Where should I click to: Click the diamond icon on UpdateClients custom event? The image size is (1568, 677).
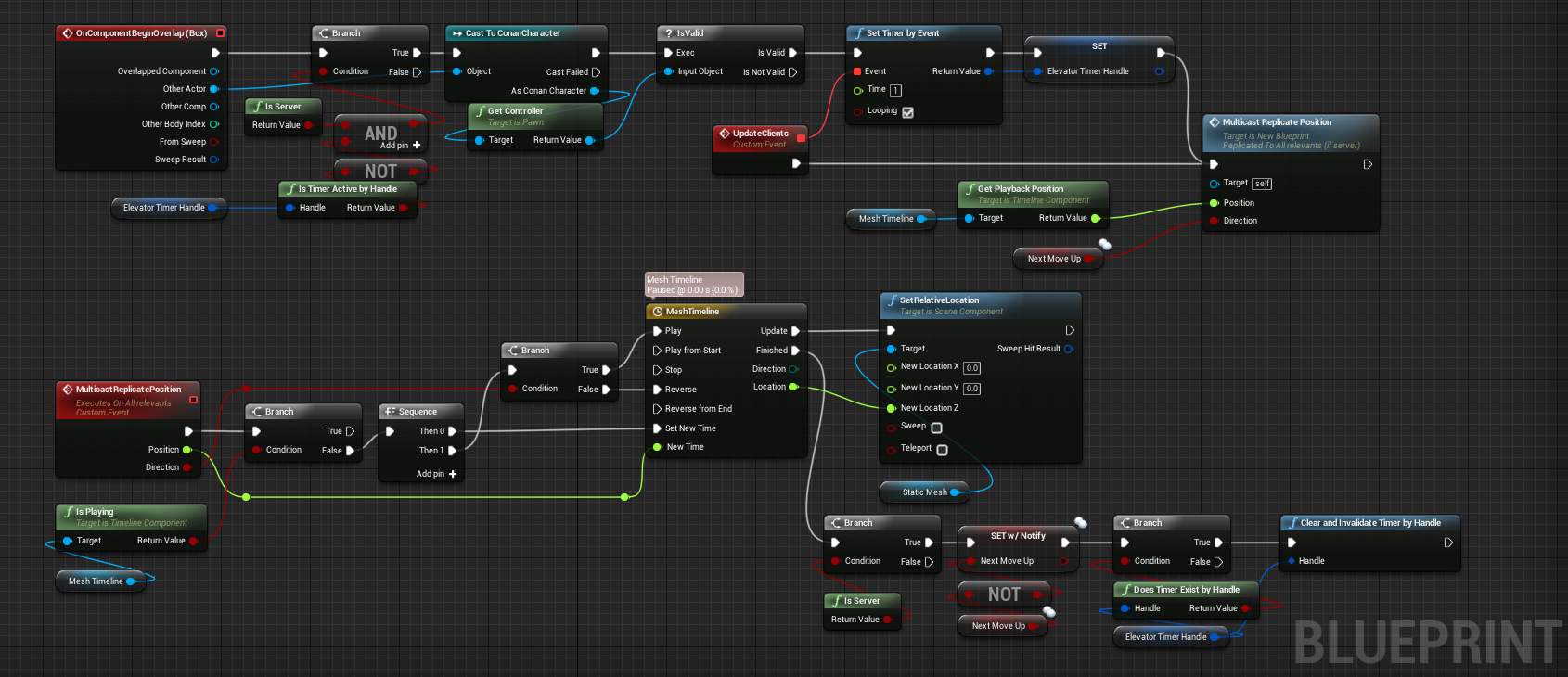[725, 134]
